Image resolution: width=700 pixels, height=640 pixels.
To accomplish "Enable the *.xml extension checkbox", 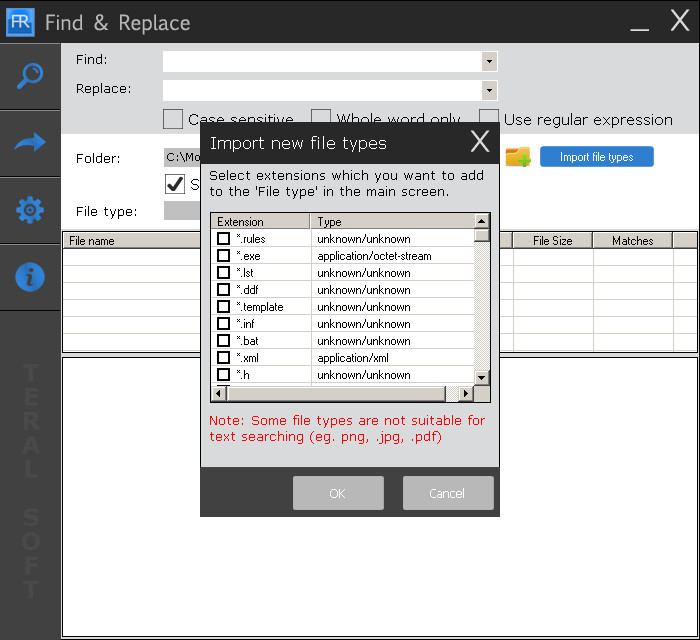I will (x=223, y=357).
